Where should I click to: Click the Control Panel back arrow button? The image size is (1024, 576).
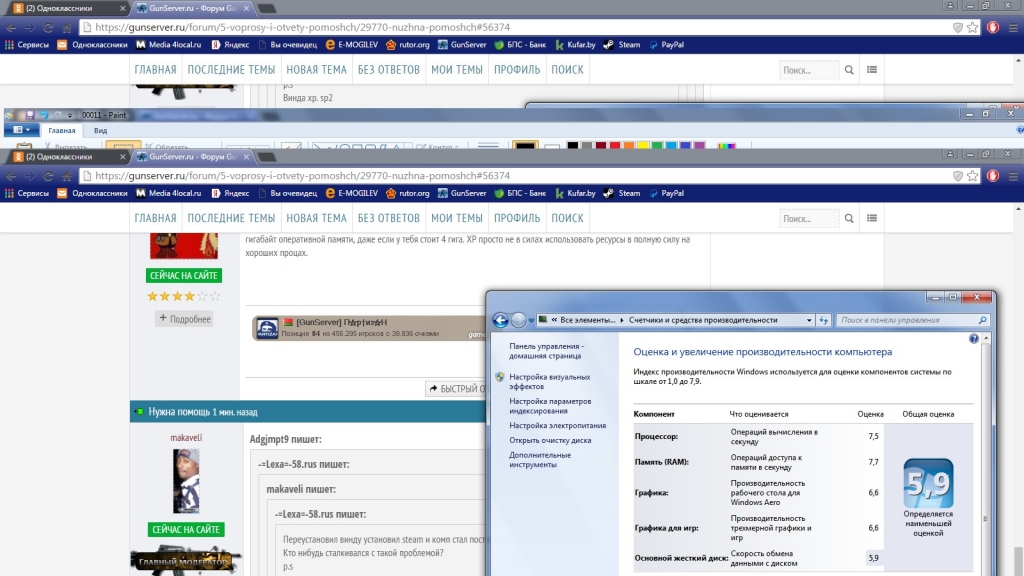point(501,320)
